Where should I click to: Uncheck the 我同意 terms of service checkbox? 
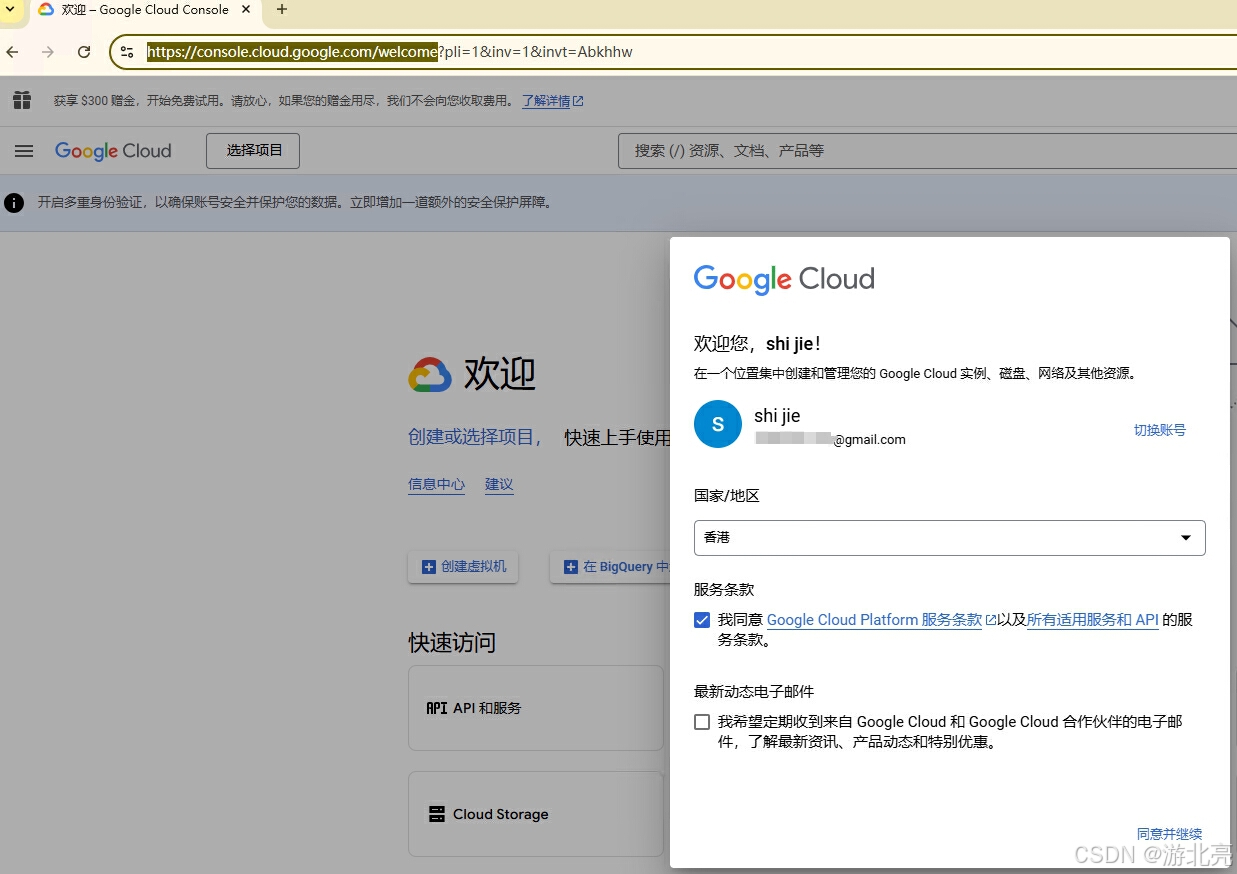click(x=702, y=620)
